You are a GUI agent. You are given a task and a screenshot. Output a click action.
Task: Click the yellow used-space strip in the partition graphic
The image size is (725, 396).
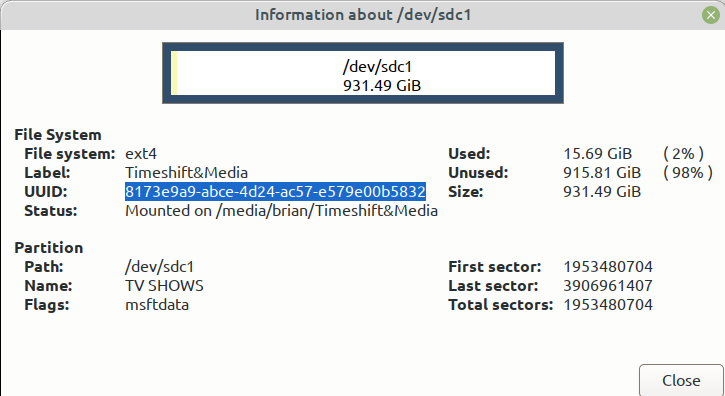pos(174,73)
